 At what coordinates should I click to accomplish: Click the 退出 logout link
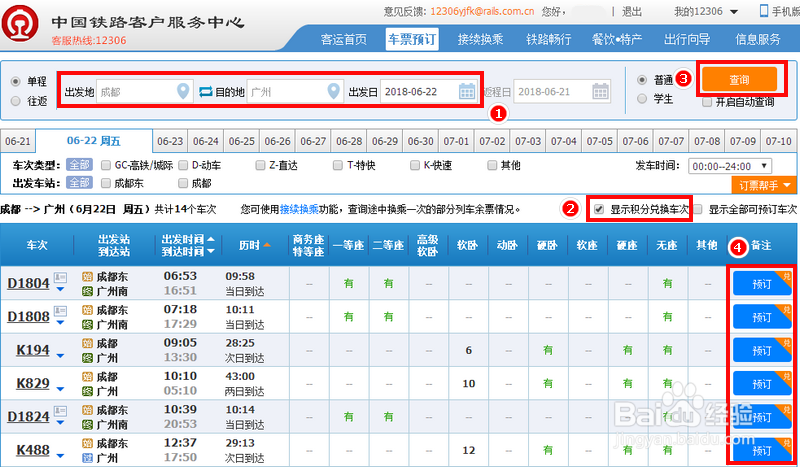point(632,11)
